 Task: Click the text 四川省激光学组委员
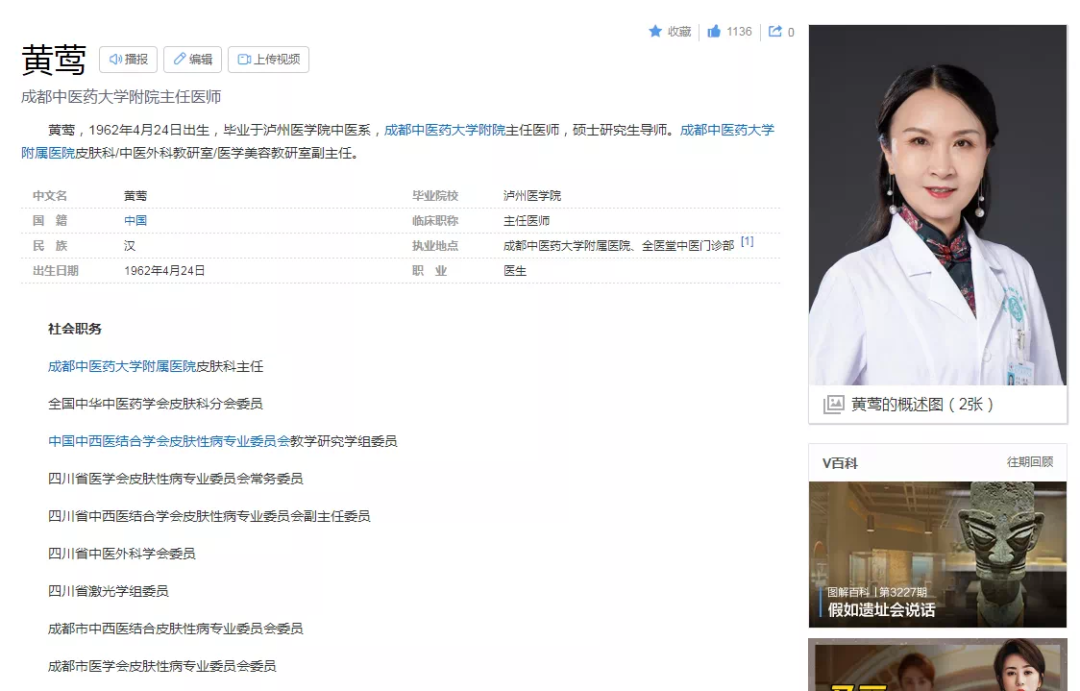point(108,591)
